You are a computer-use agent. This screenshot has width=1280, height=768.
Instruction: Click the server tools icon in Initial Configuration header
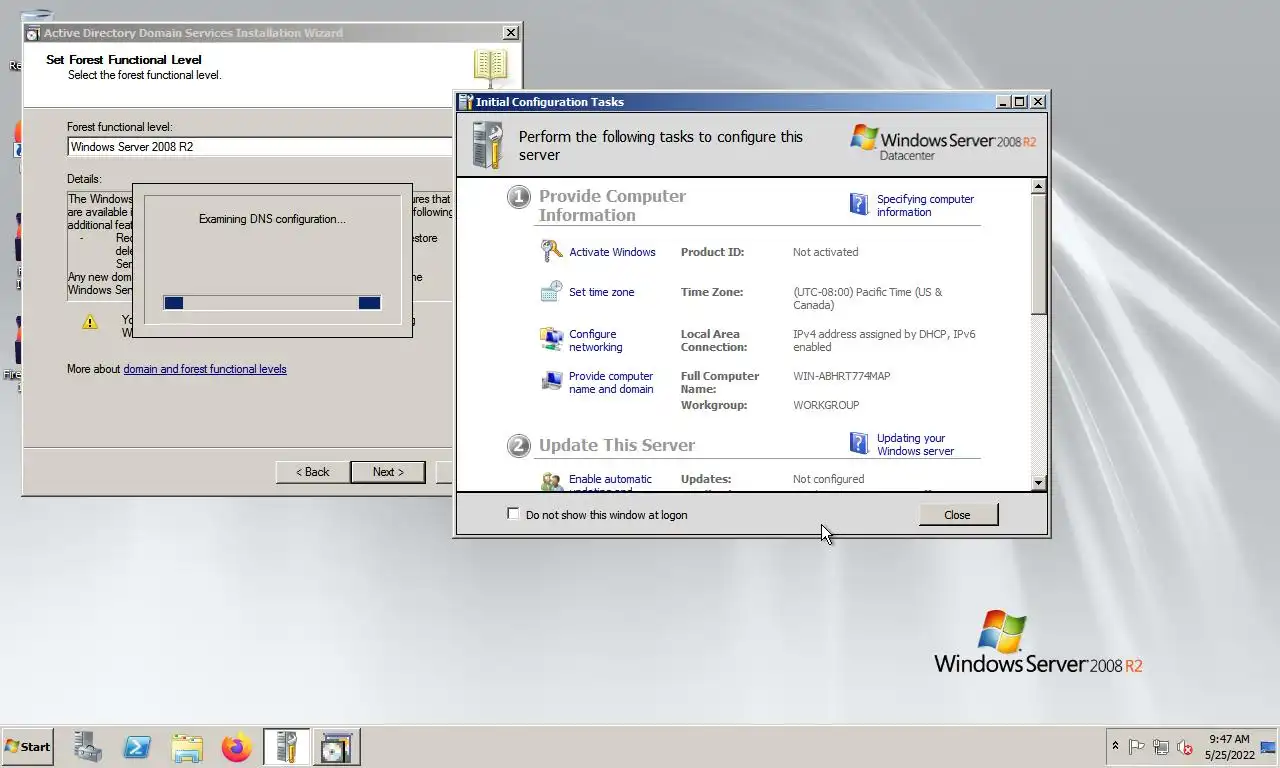tap(487, 145)
